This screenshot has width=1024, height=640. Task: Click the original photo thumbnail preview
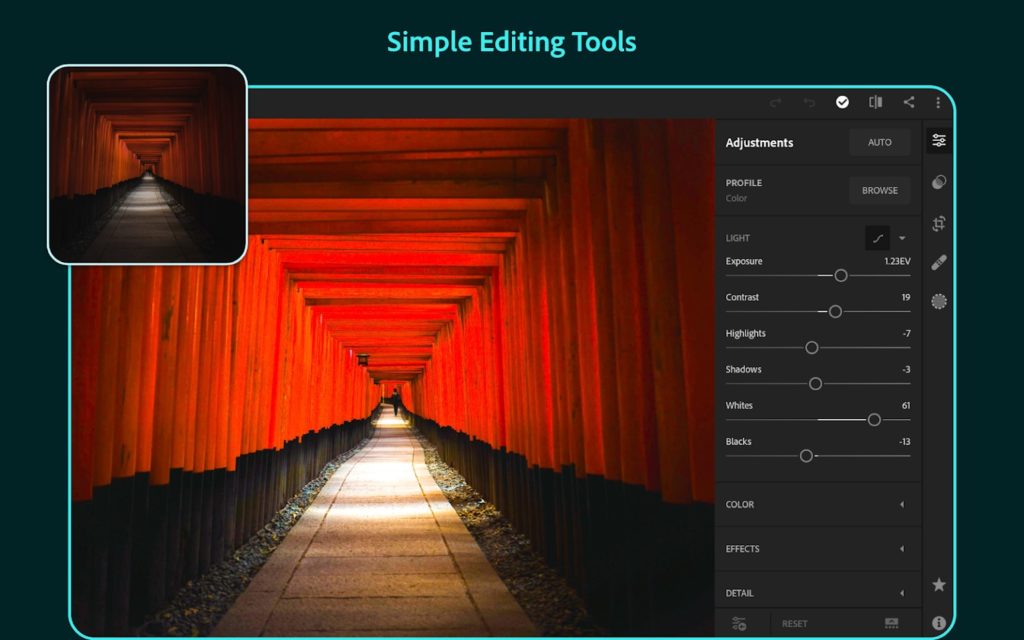[x=147, y=164]
